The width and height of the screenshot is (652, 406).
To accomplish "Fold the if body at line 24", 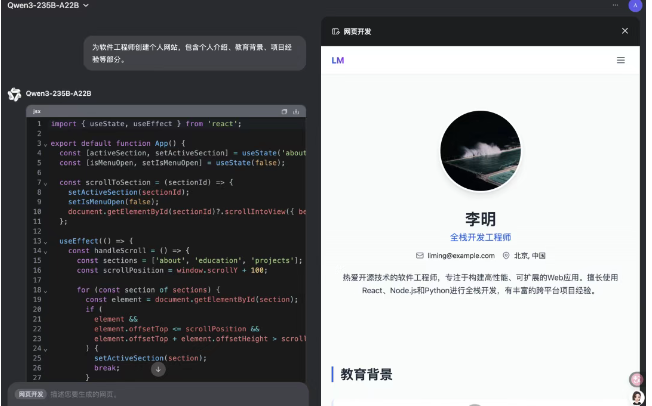I will pyautogui.click(x=45, y=349).
